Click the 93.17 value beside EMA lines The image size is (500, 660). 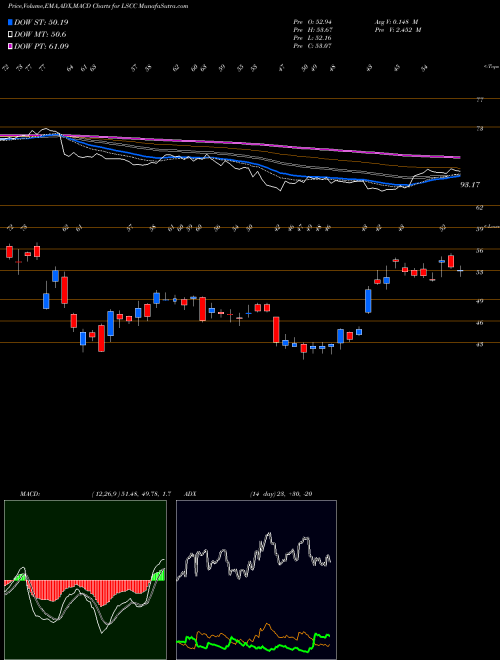pos(470,184)
